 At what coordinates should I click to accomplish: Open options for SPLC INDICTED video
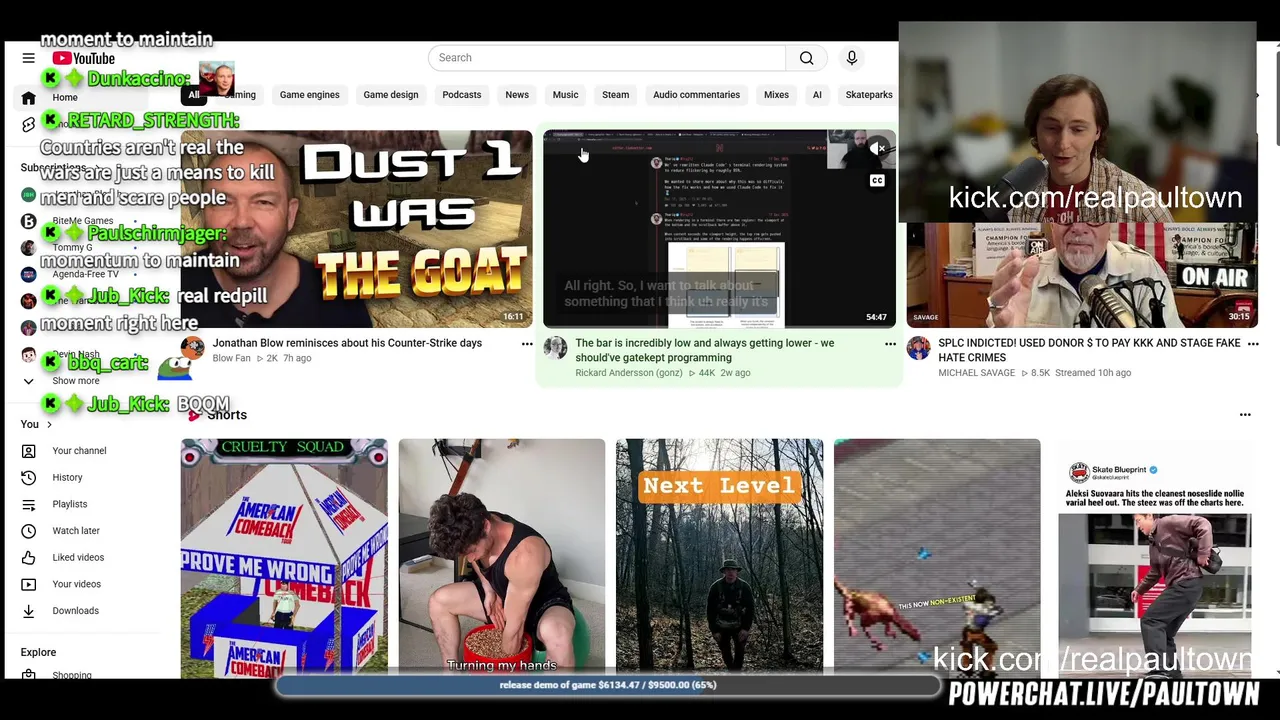point(1253,344)
